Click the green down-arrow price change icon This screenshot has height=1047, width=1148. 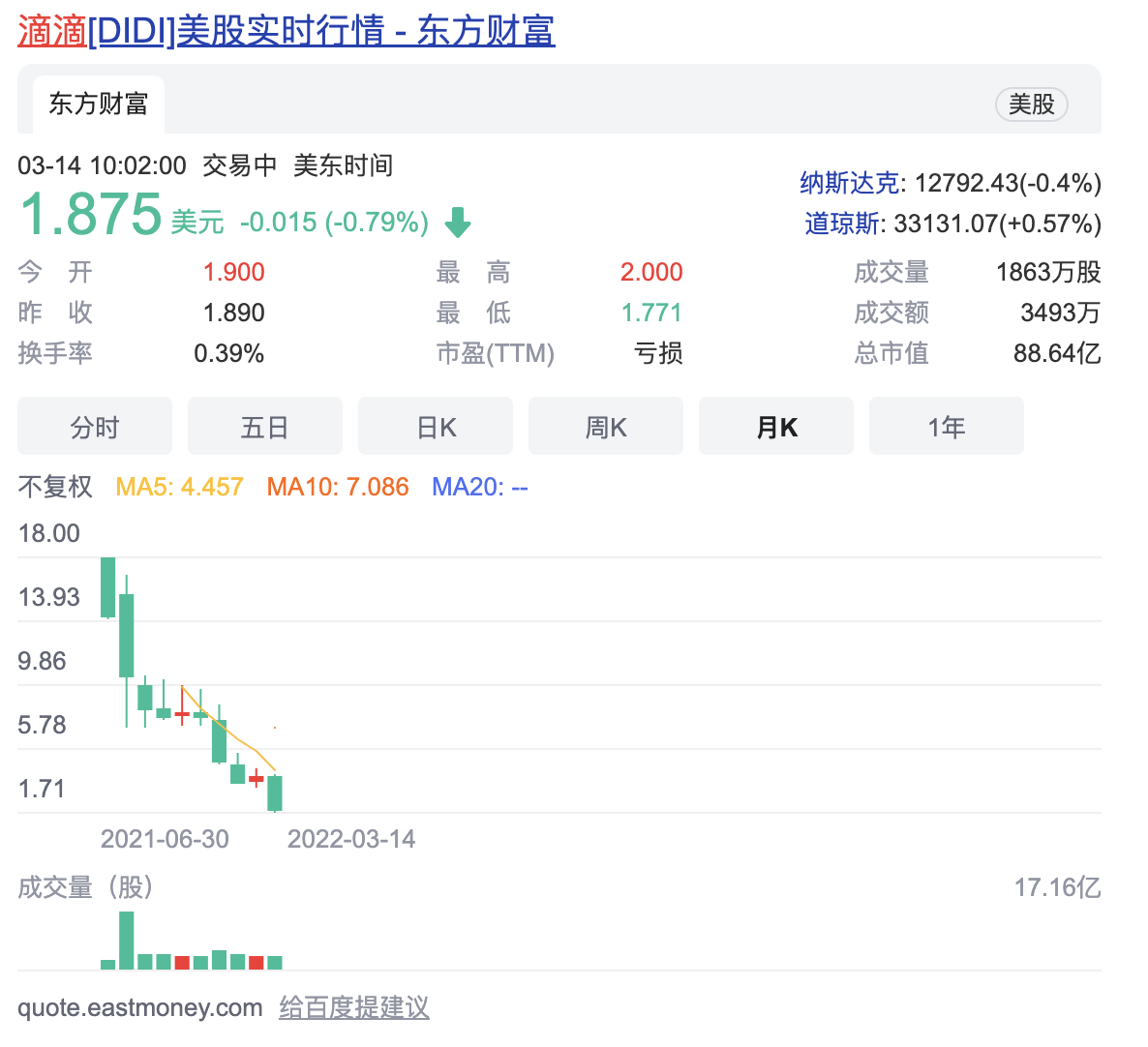pos(458,223)
